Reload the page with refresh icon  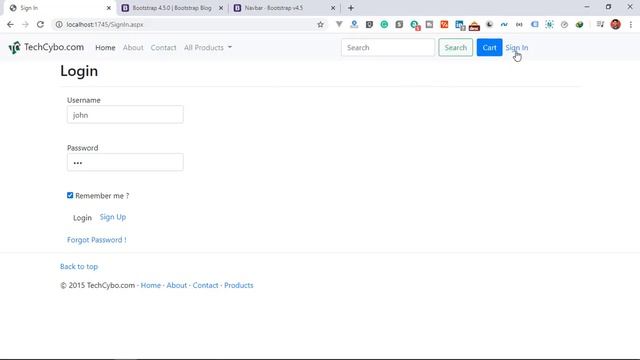pos(40,24)
